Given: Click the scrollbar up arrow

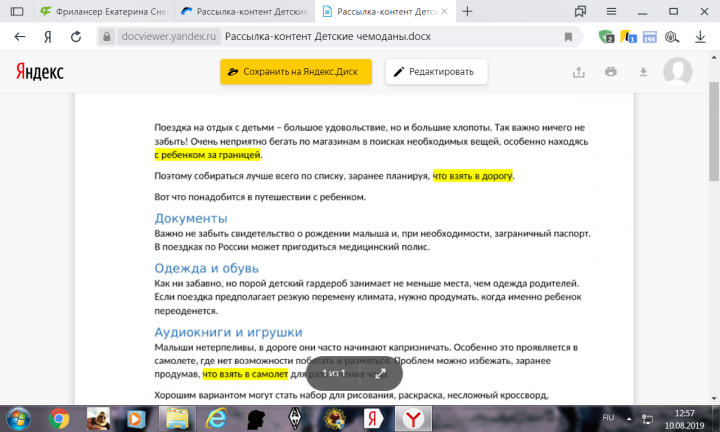Looking at the screenshot, I should pos(714,58).
